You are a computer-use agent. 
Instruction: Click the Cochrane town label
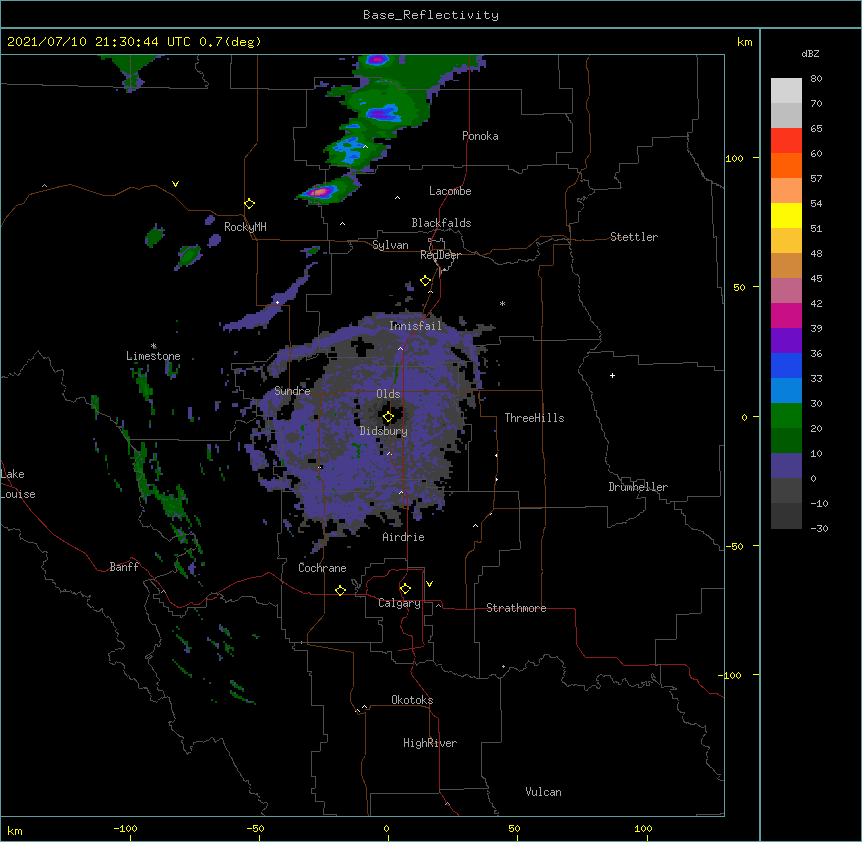(322, 568)
